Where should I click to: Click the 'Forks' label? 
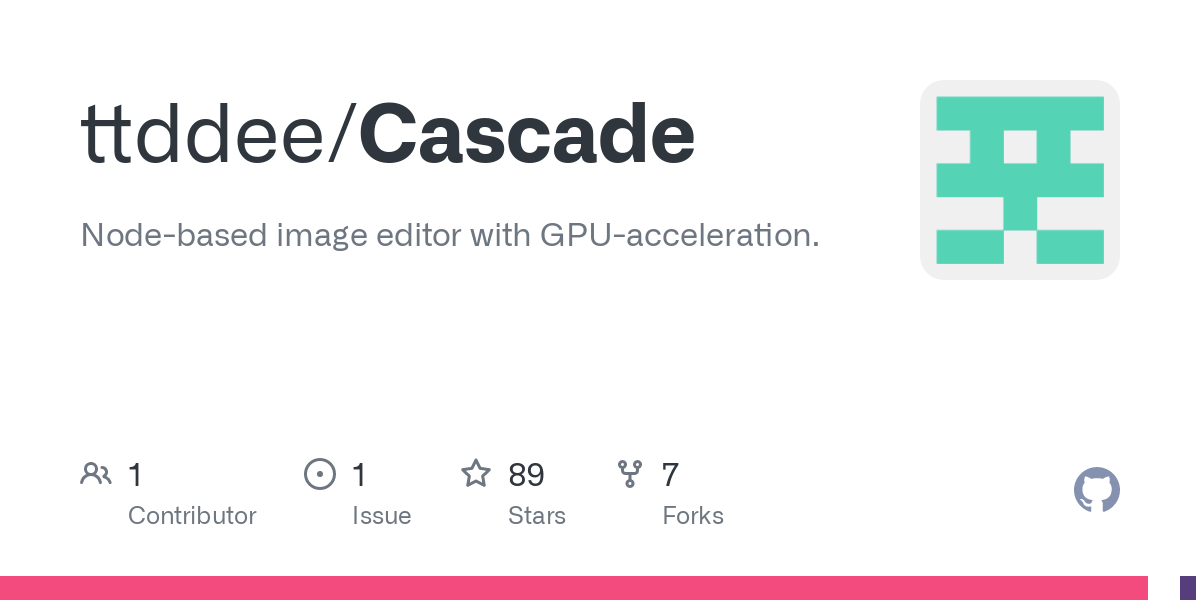(x=693, y=516)
